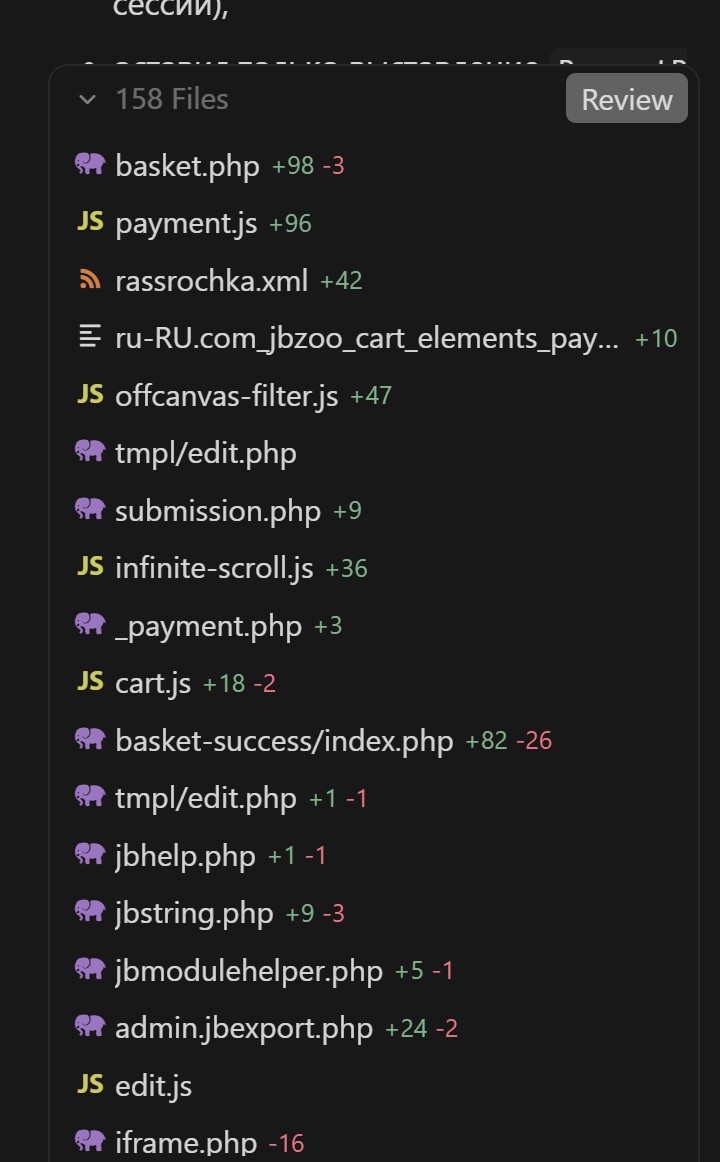Select the _payment.php file

pos(208,626)
